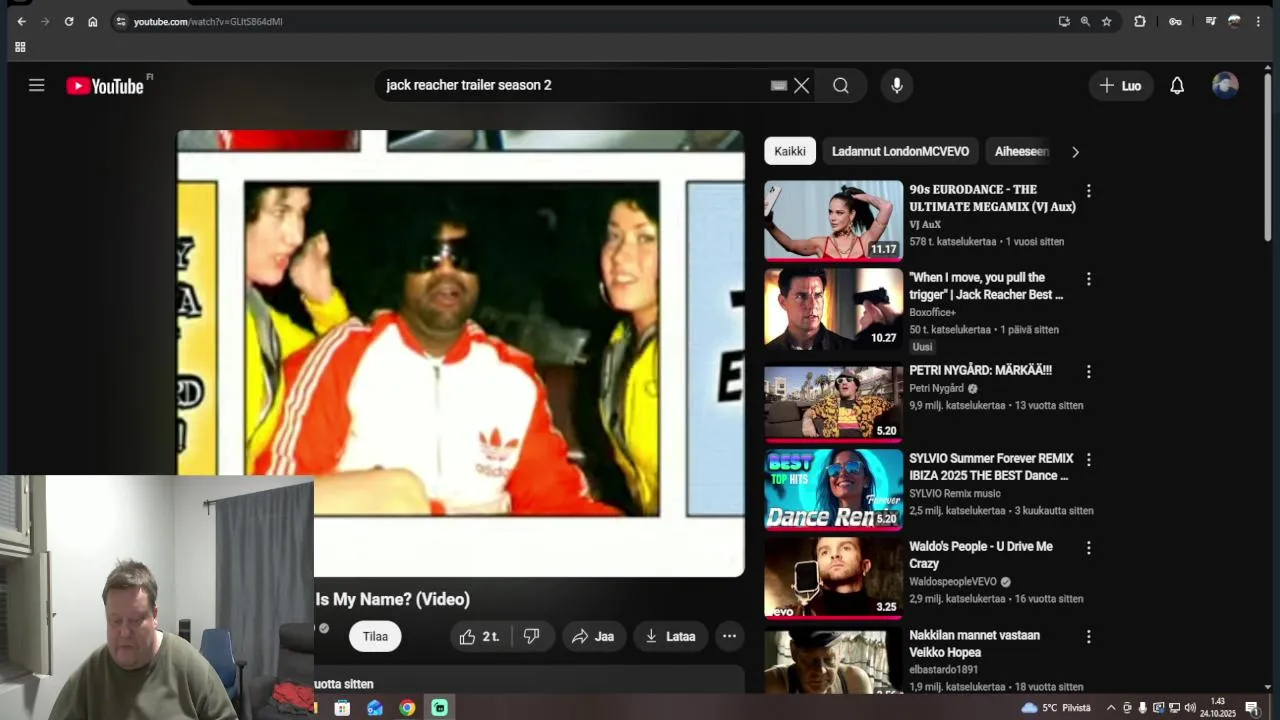Open the Petri Nygård MÄRKÄÄ thumbnail

click(x=834, y=402)
